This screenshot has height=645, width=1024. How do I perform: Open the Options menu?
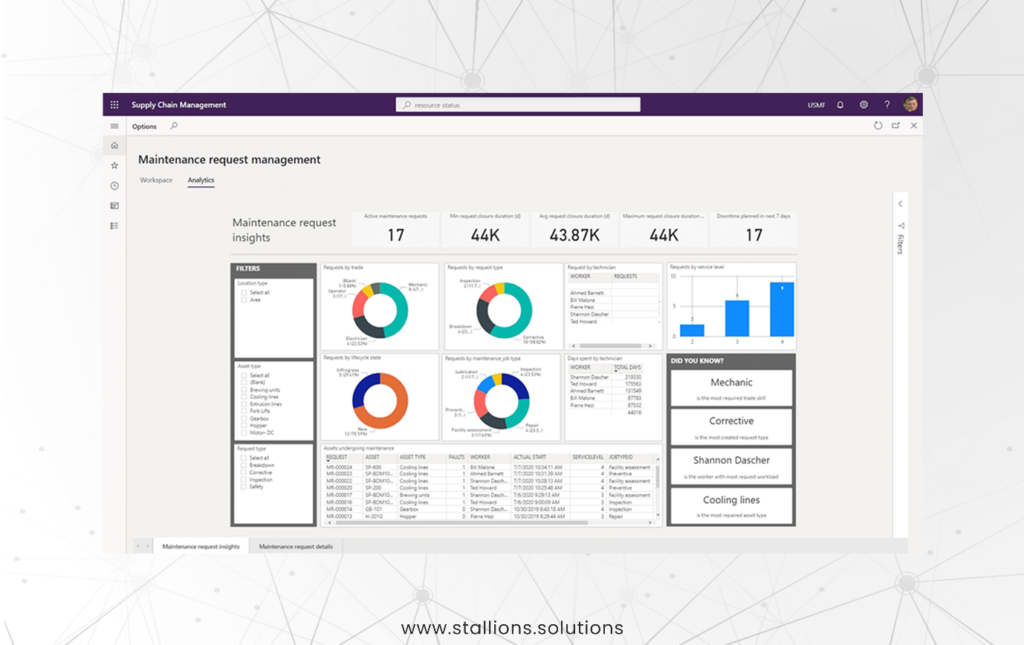click(144, 127)
